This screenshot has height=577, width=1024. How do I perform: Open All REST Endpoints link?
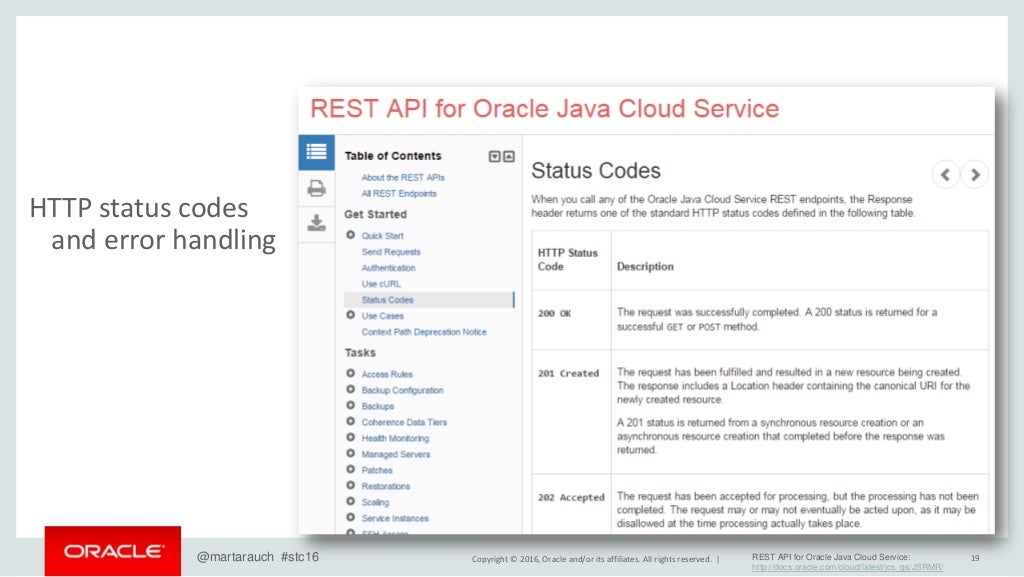click(x=399, y=193)
